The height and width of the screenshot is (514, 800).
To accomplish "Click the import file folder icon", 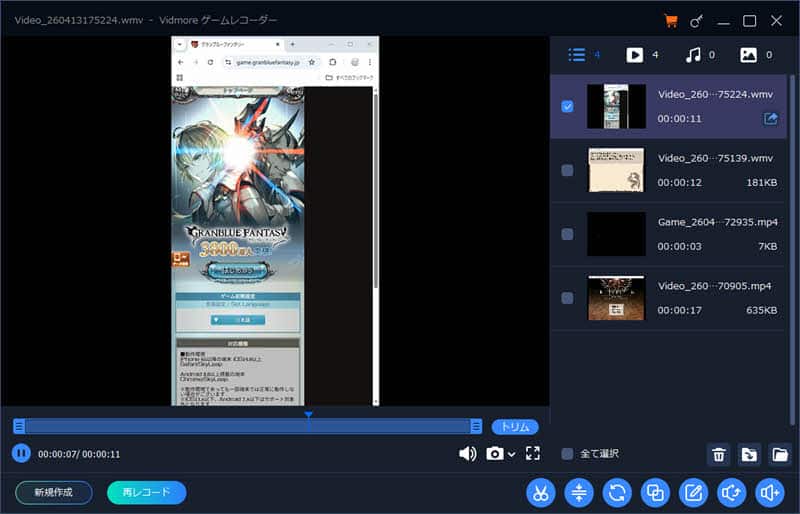I will pos(749,454).
